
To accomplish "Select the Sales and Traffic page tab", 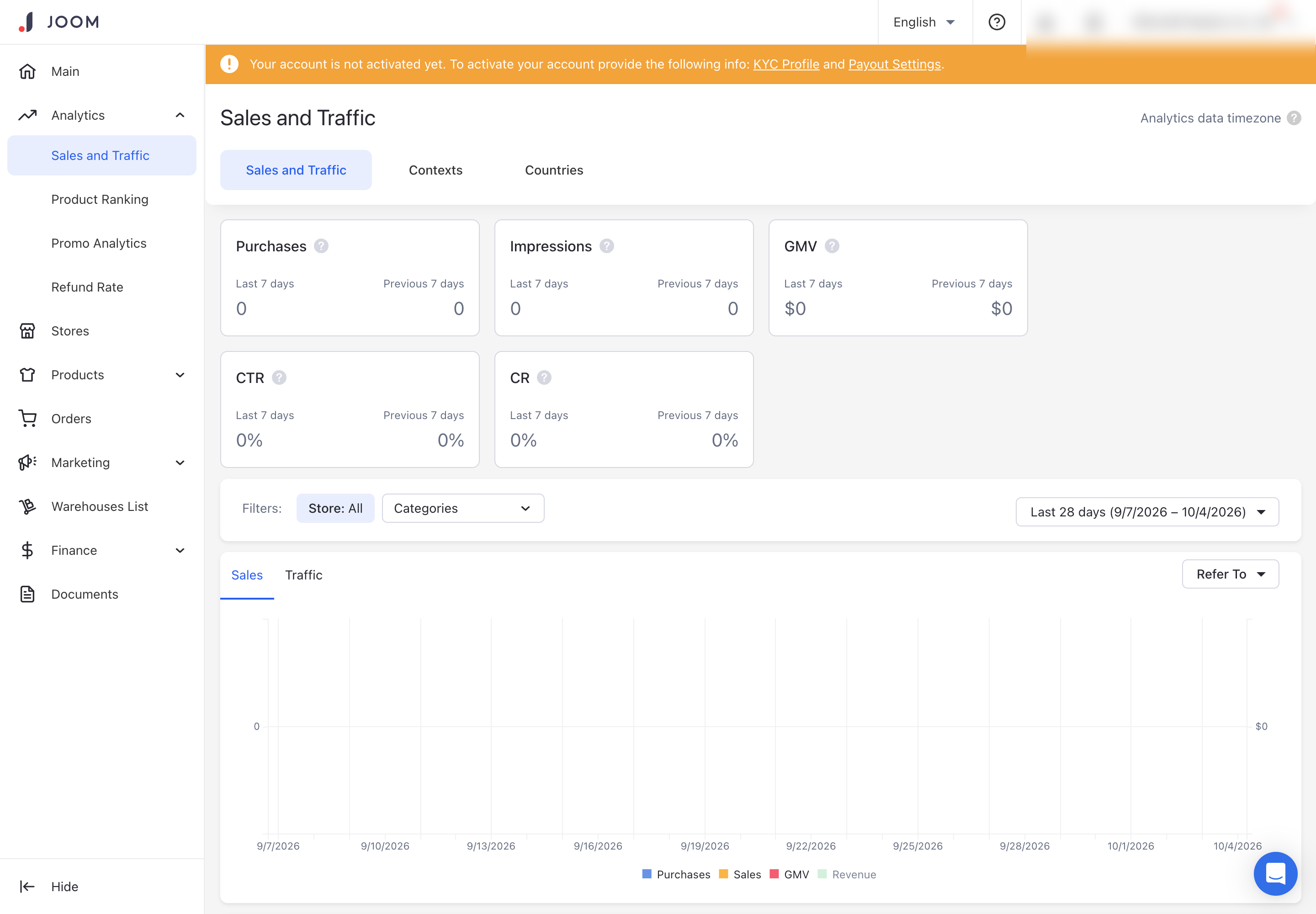I will [296, 170].
